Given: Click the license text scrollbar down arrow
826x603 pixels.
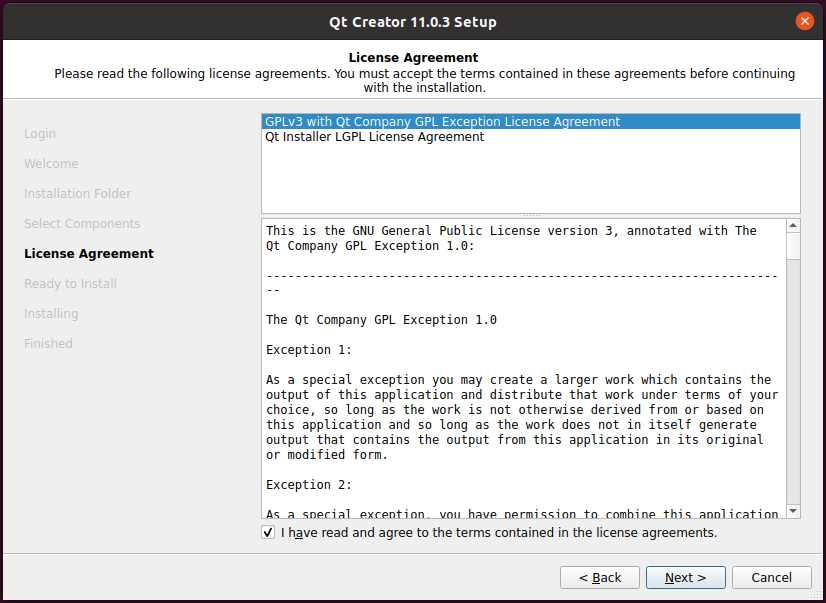Looking at the screenshot, I should (x=793, y=511).
